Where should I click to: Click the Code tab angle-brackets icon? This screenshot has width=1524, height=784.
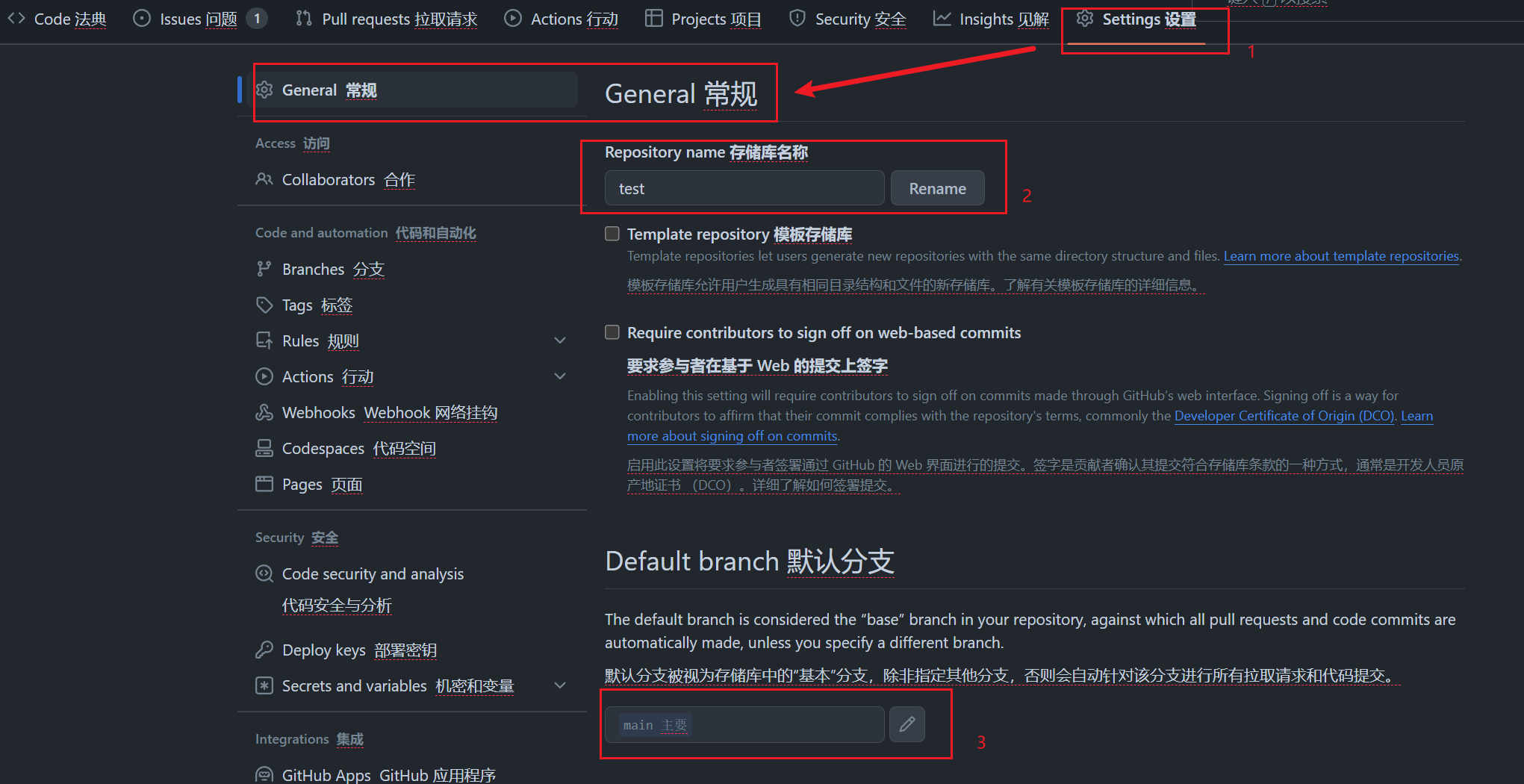coord(16,19)
